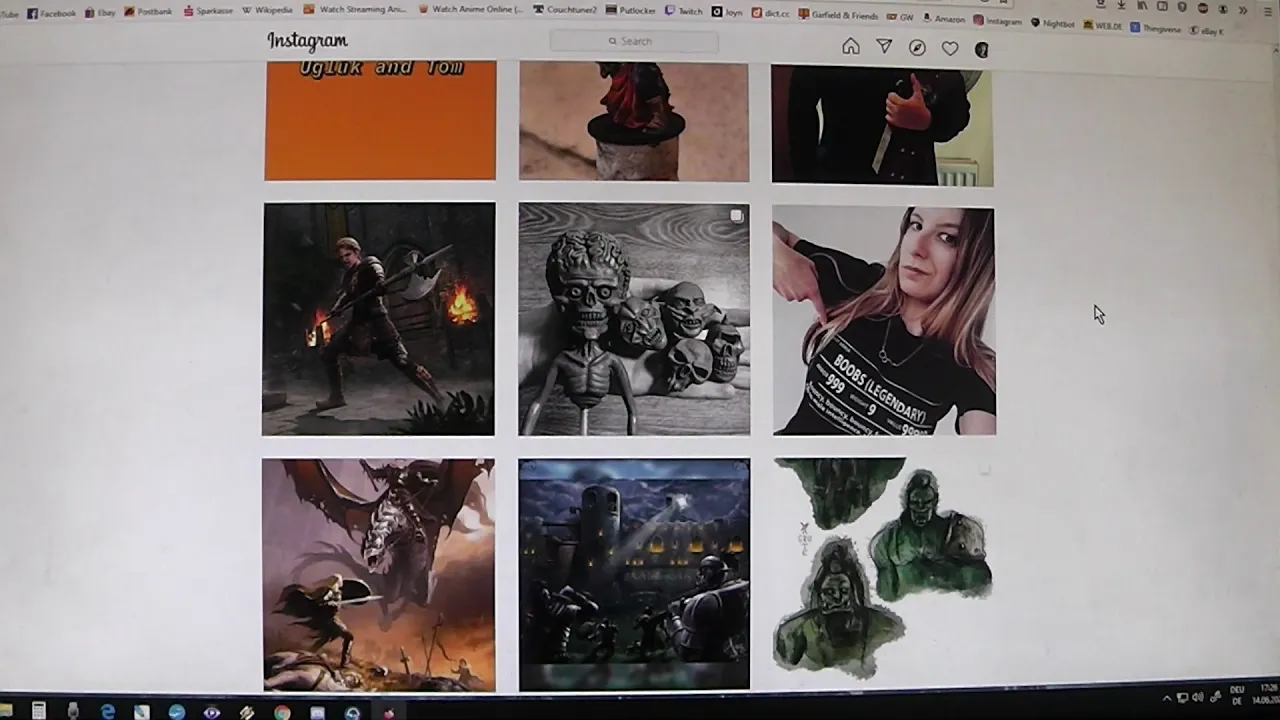Open the Nightbot bookmark
The image size is (1280, 720).
1051,23
